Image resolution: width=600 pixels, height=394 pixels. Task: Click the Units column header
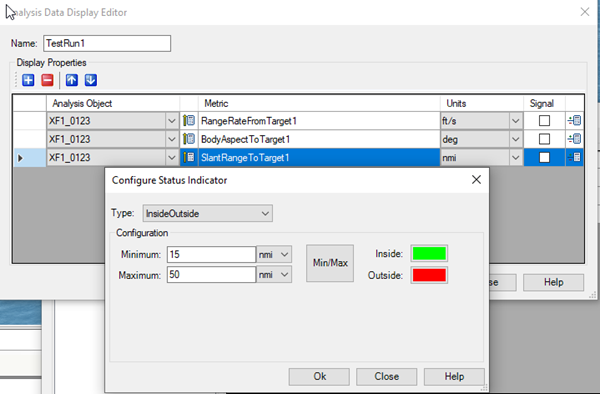[x=482, y=103]
